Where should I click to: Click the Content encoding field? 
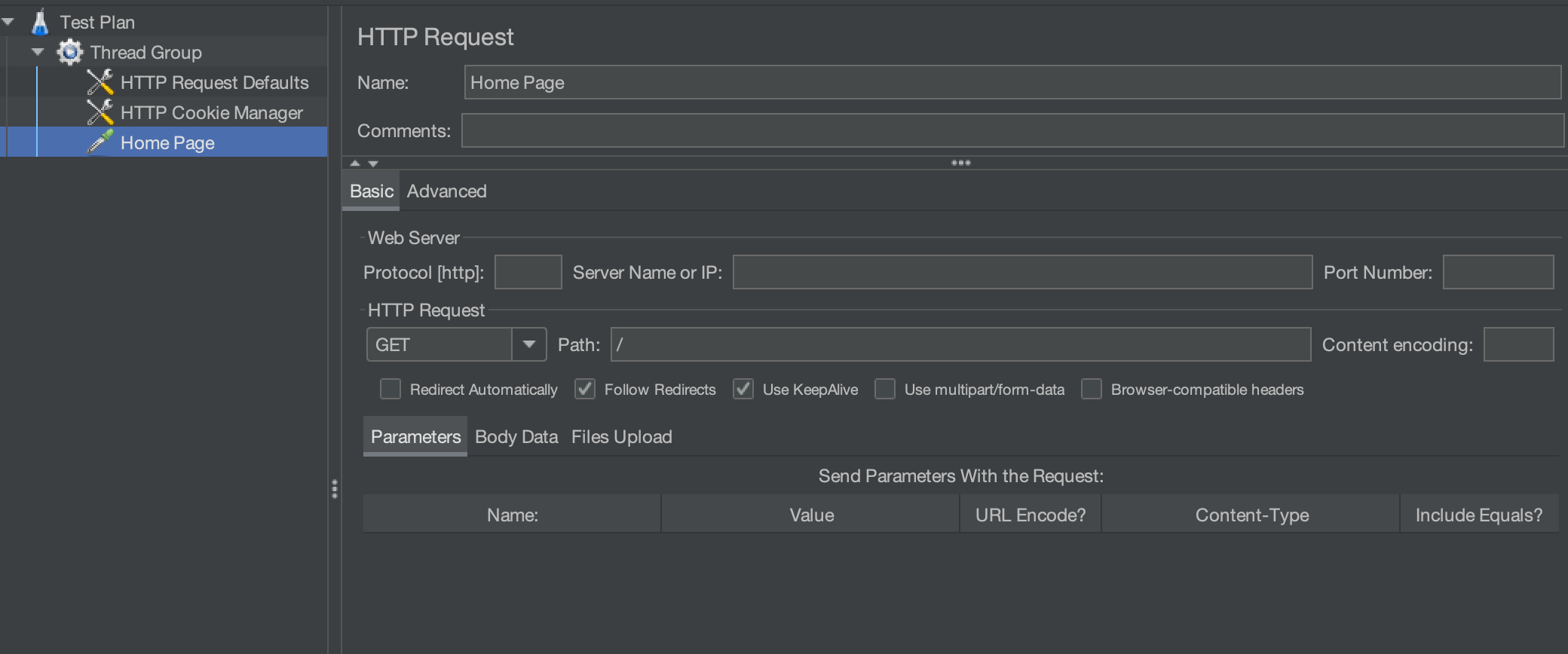1518,344
